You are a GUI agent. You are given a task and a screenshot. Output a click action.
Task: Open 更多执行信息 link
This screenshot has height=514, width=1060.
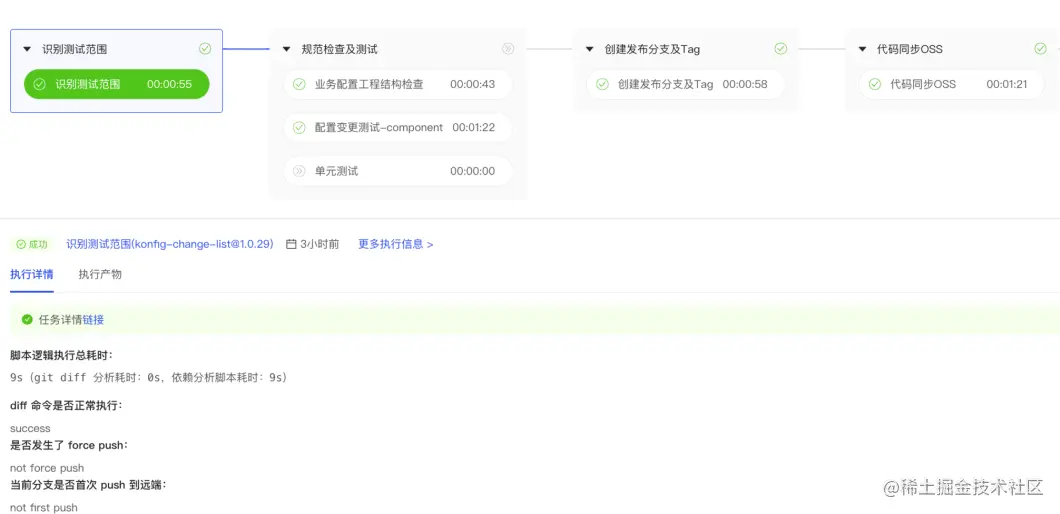[395, 244]
